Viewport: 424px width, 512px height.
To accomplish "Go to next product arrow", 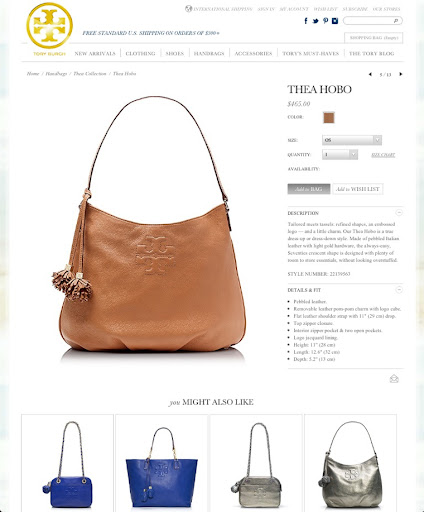I will tap(401, 74).
